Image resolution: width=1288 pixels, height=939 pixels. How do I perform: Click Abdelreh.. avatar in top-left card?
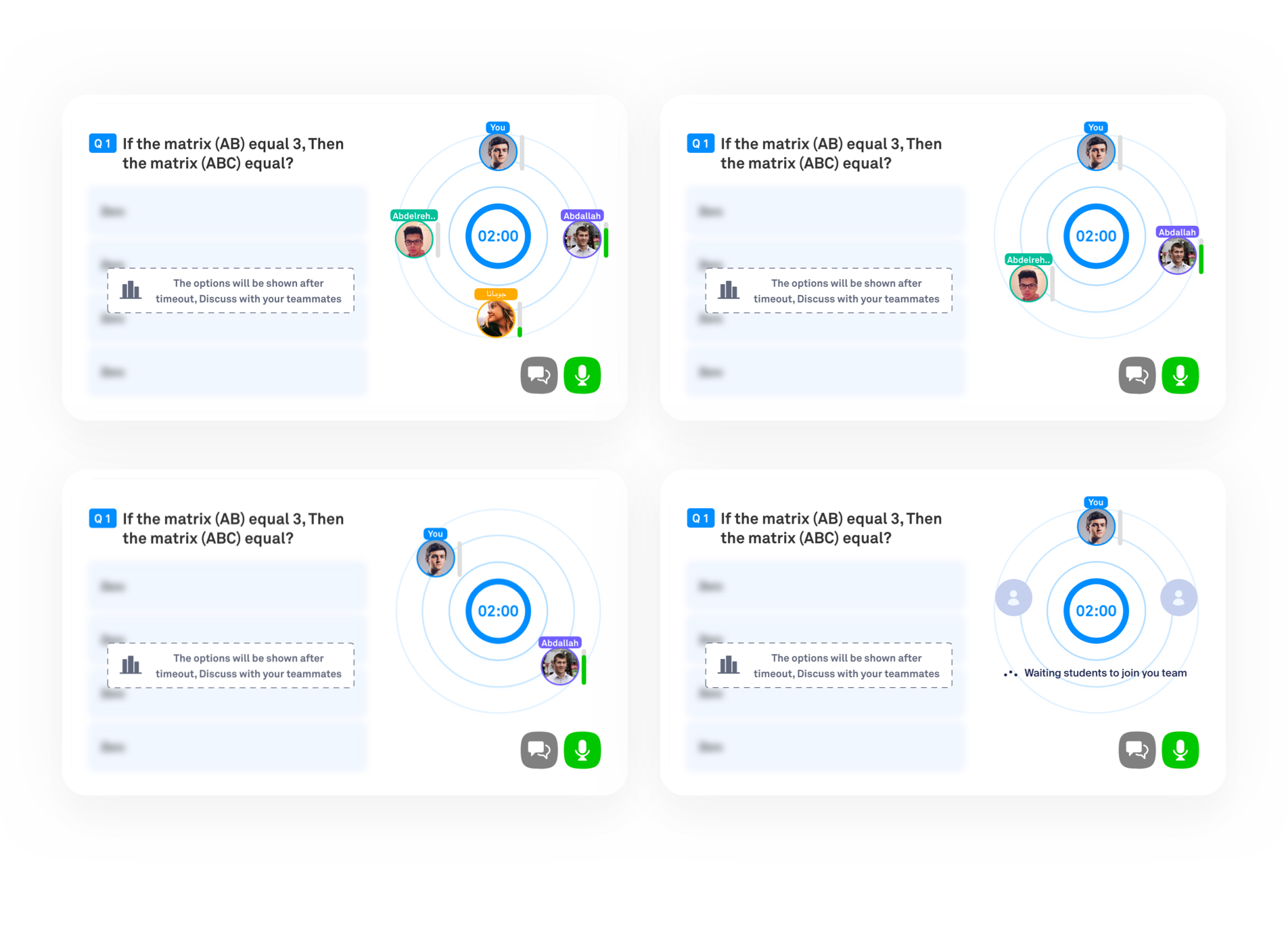click(x=414, y=239)
